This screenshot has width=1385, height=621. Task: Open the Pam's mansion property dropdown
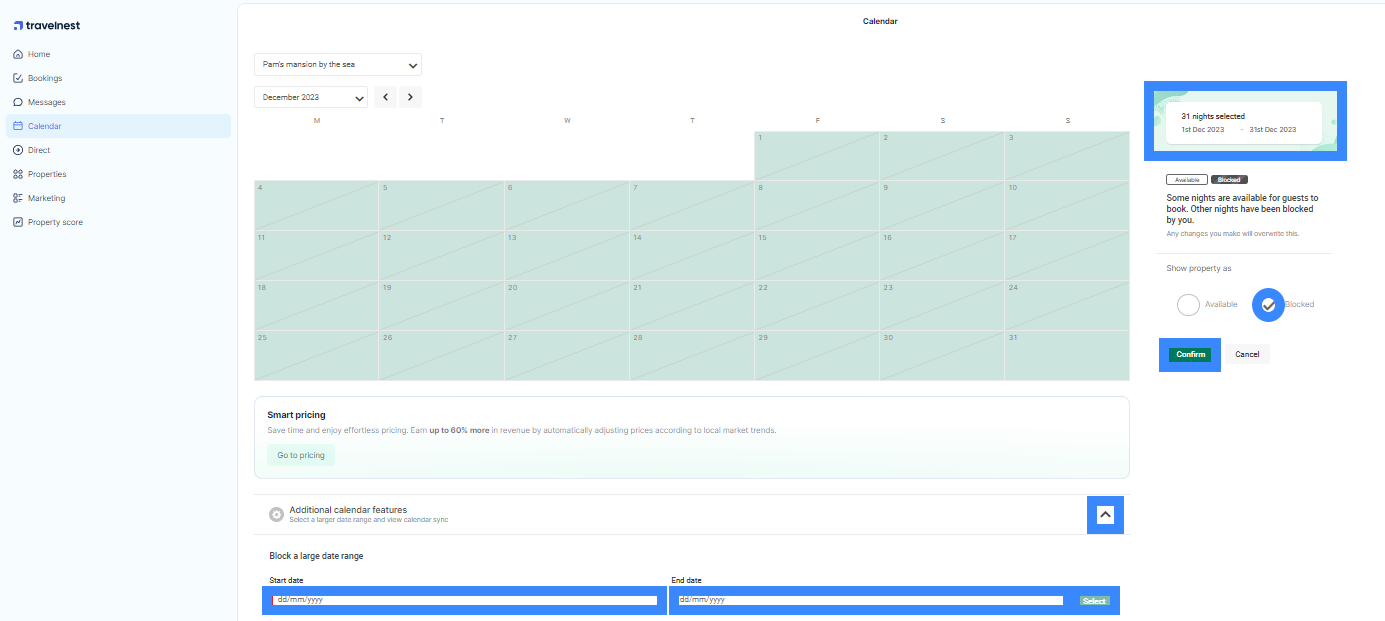[337, 63]
